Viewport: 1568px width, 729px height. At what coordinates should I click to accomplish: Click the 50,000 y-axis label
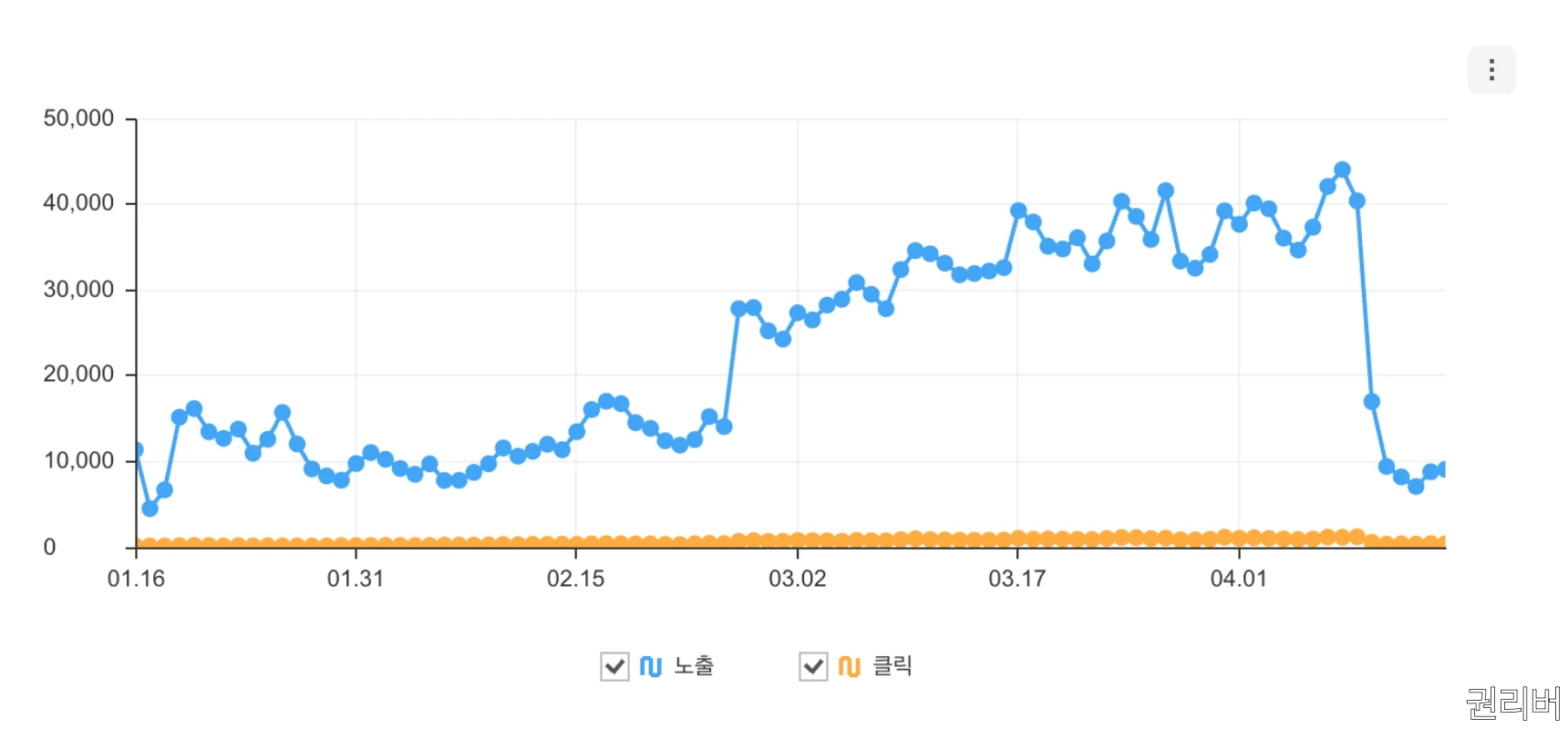78,118
